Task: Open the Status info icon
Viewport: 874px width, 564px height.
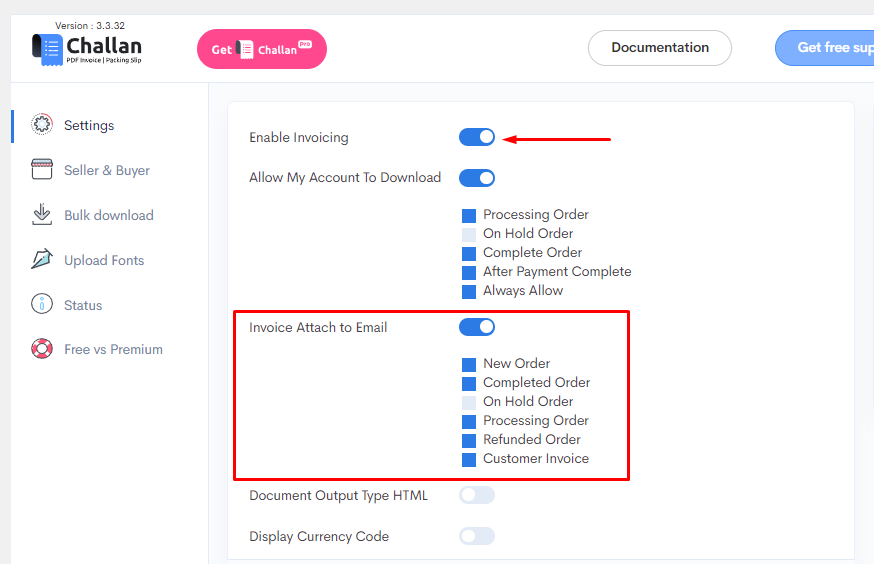Action: [x=42, y=304]
